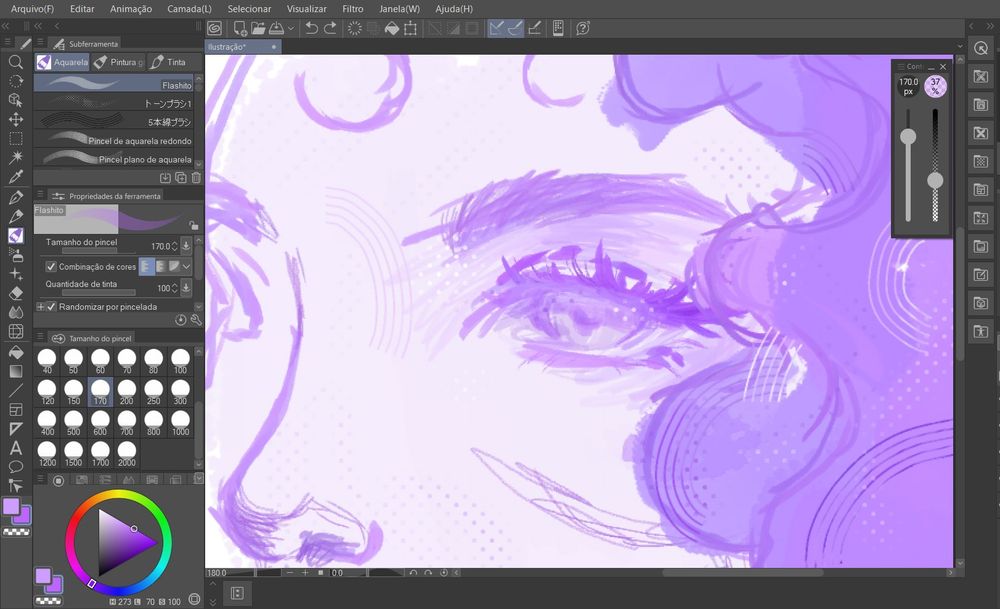Select the Rotate view tool
Screen dimensions: 1000x609
[x=16, y=81]
